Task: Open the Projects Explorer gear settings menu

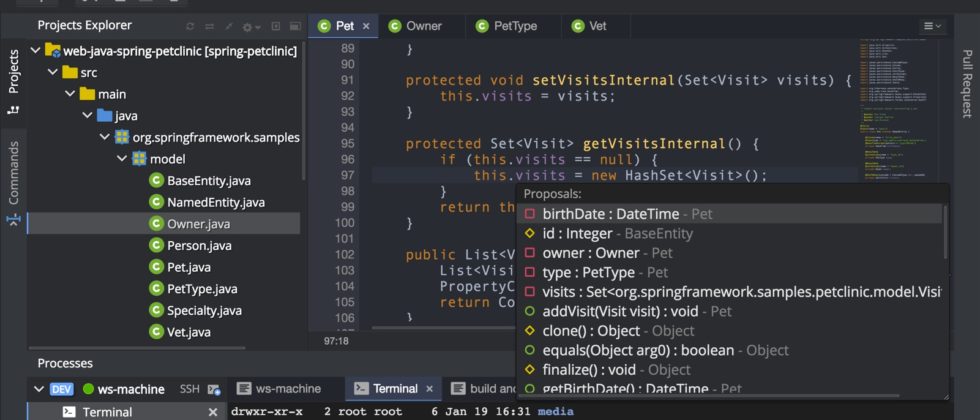Action: [248, 26]
